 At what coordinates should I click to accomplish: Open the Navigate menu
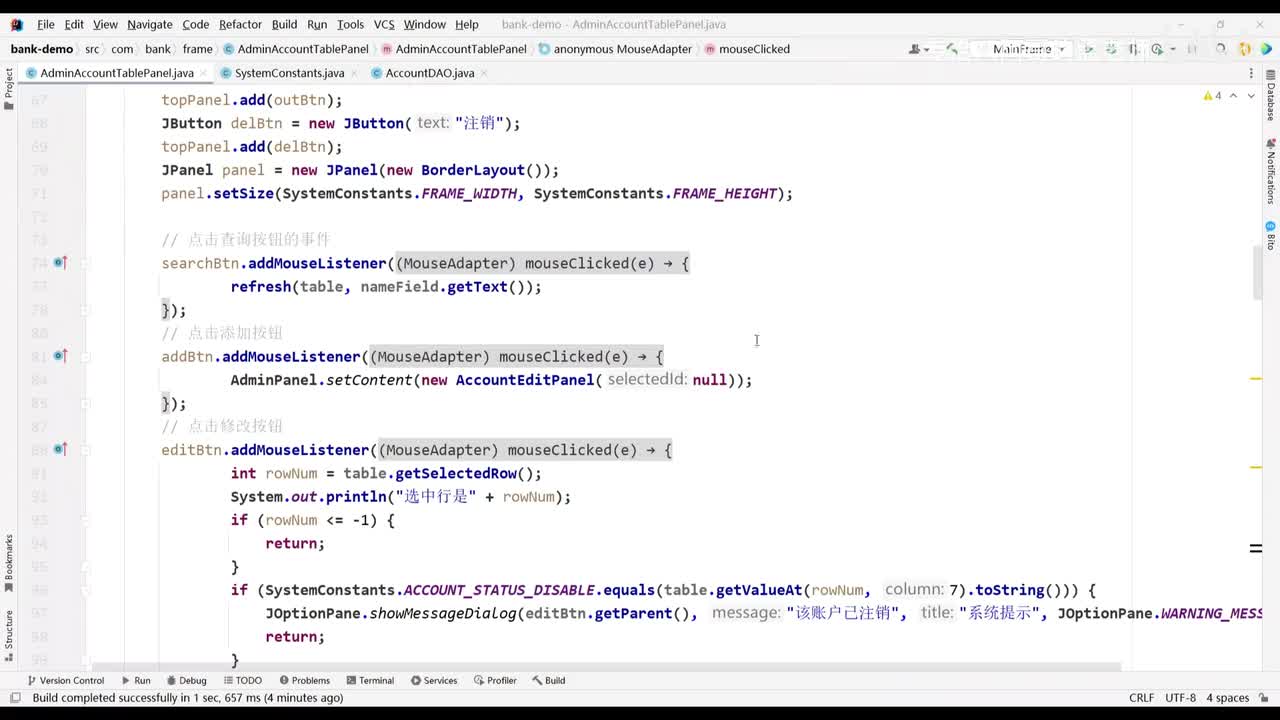click(x=150, y=24)
